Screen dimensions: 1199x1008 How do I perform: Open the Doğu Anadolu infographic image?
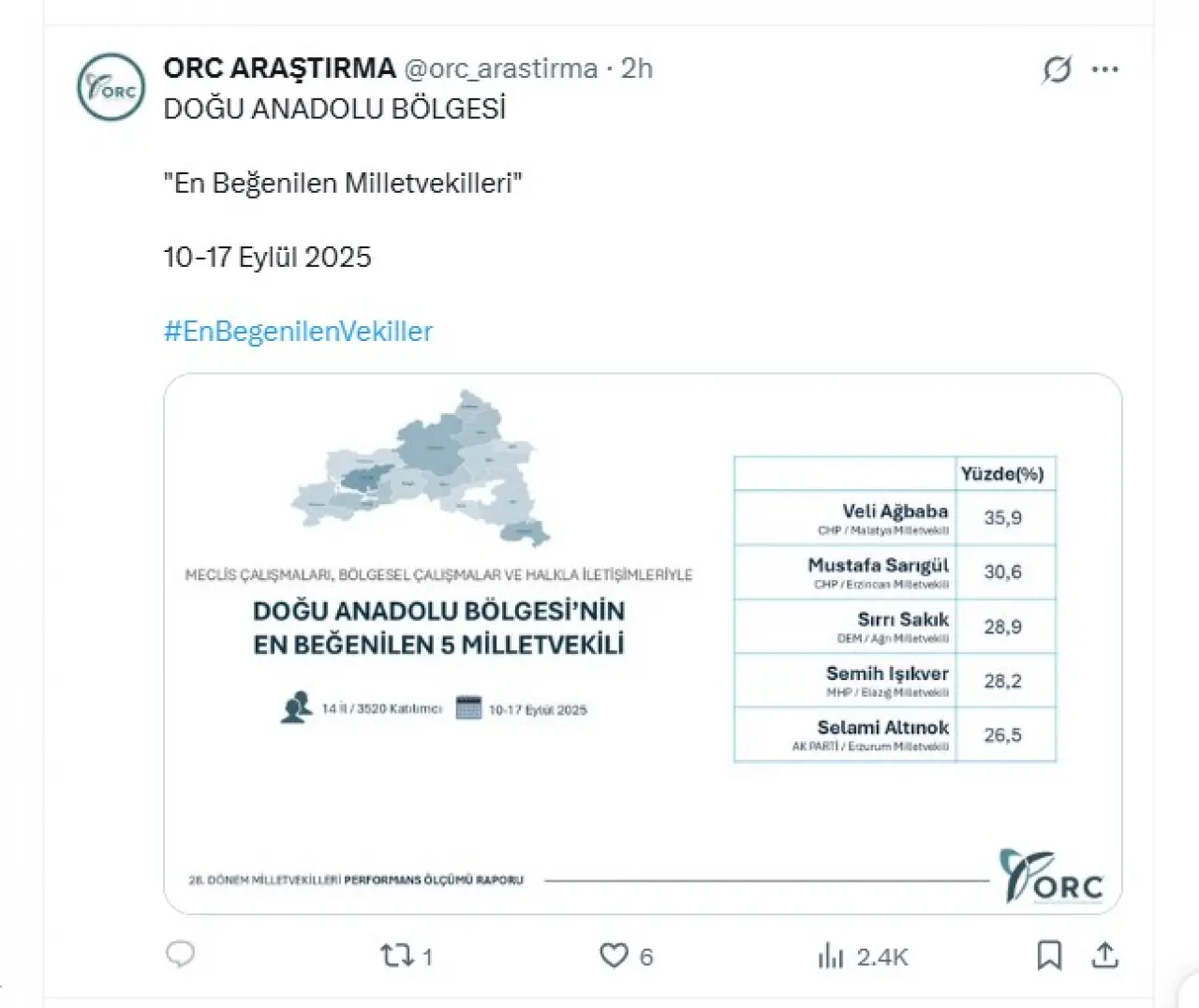pyautogui.click(x=643, y=644)
